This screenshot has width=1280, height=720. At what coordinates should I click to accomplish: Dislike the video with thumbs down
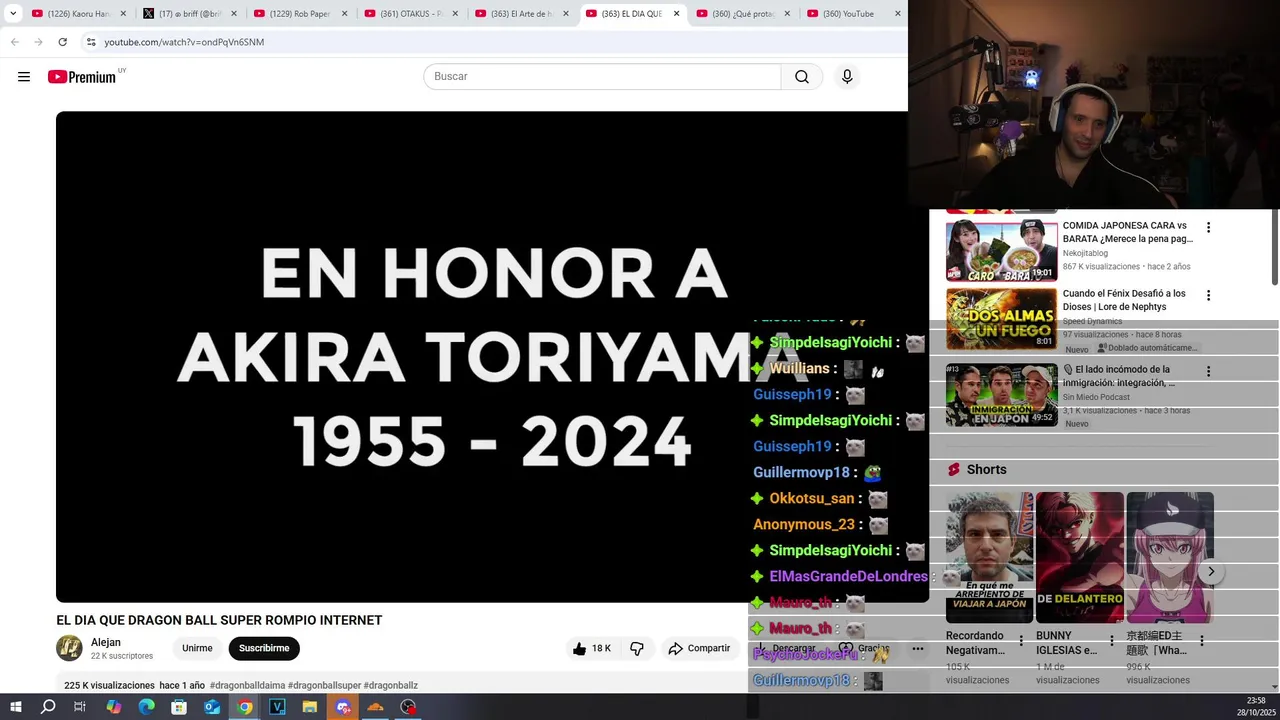(x=637, y=648)
